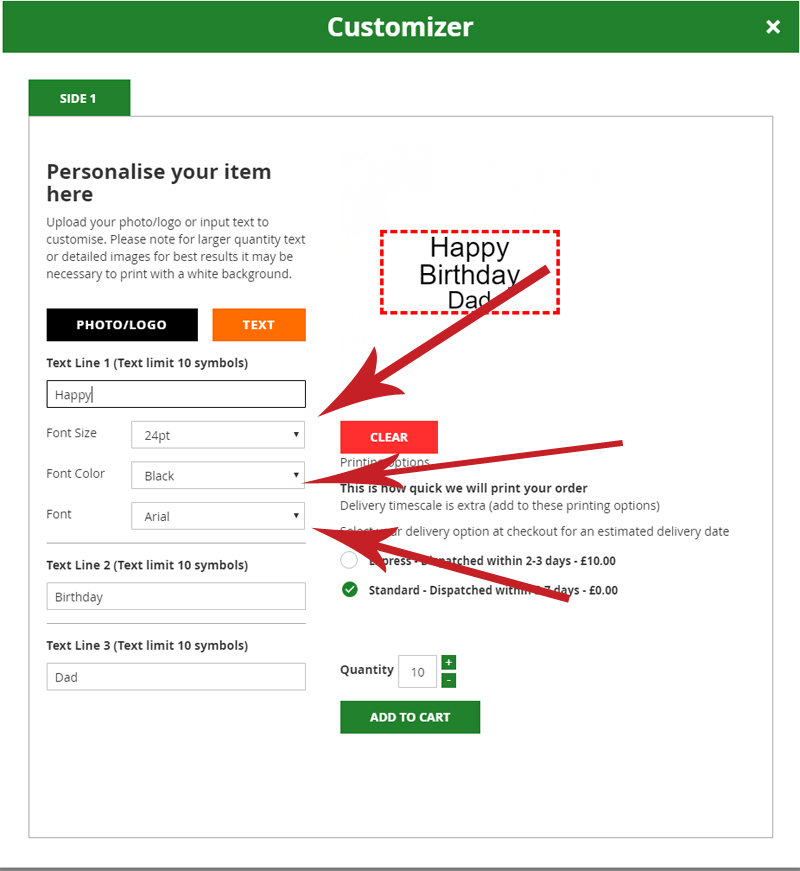This screenshot has width=800, height=871.
Task: Close the Customizer dialog with X
Action: (x=772, y=27)
